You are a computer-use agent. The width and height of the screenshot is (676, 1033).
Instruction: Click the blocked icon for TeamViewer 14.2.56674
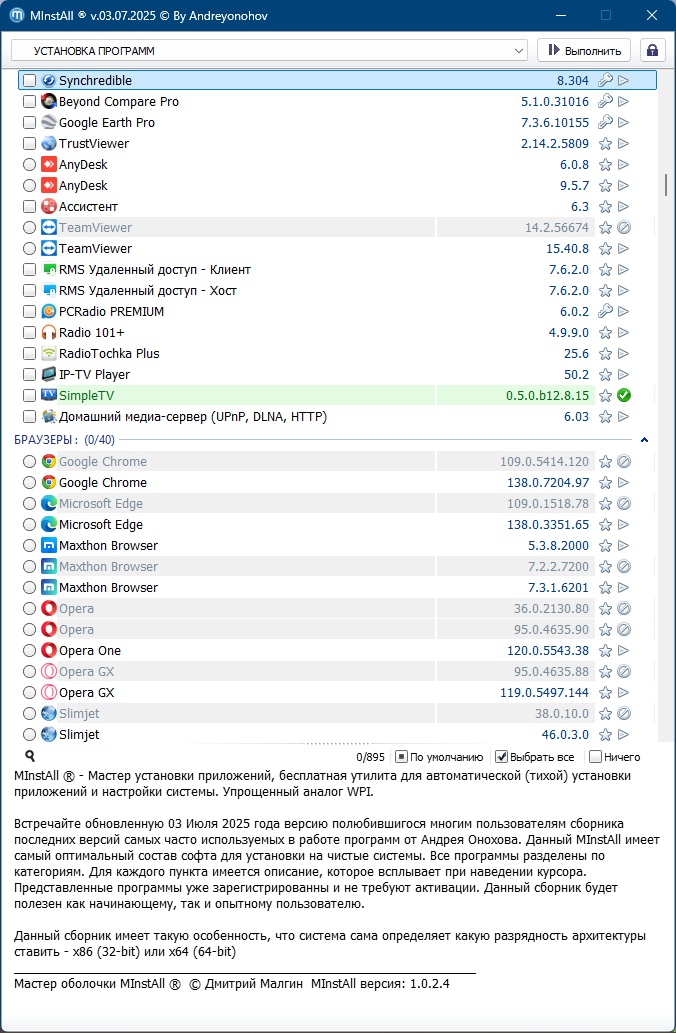[624, 227]
